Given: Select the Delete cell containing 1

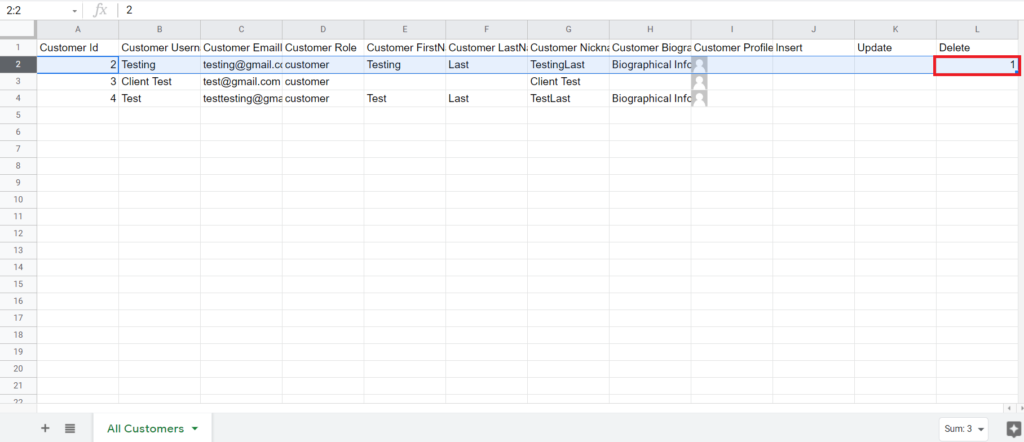Looking at the screenshot, I should pyautogui.click(x=977, y=65).
